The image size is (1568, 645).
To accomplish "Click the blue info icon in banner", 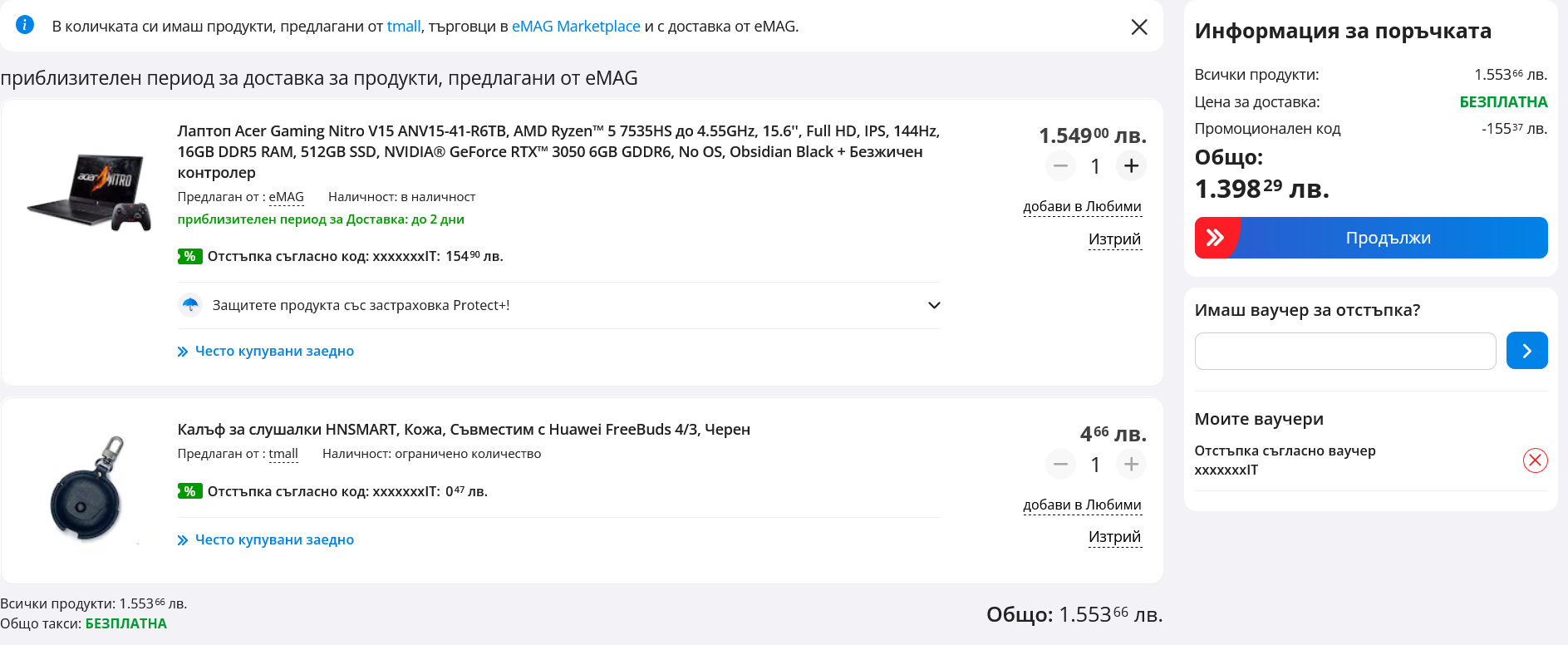I will [x=25, y=25].
